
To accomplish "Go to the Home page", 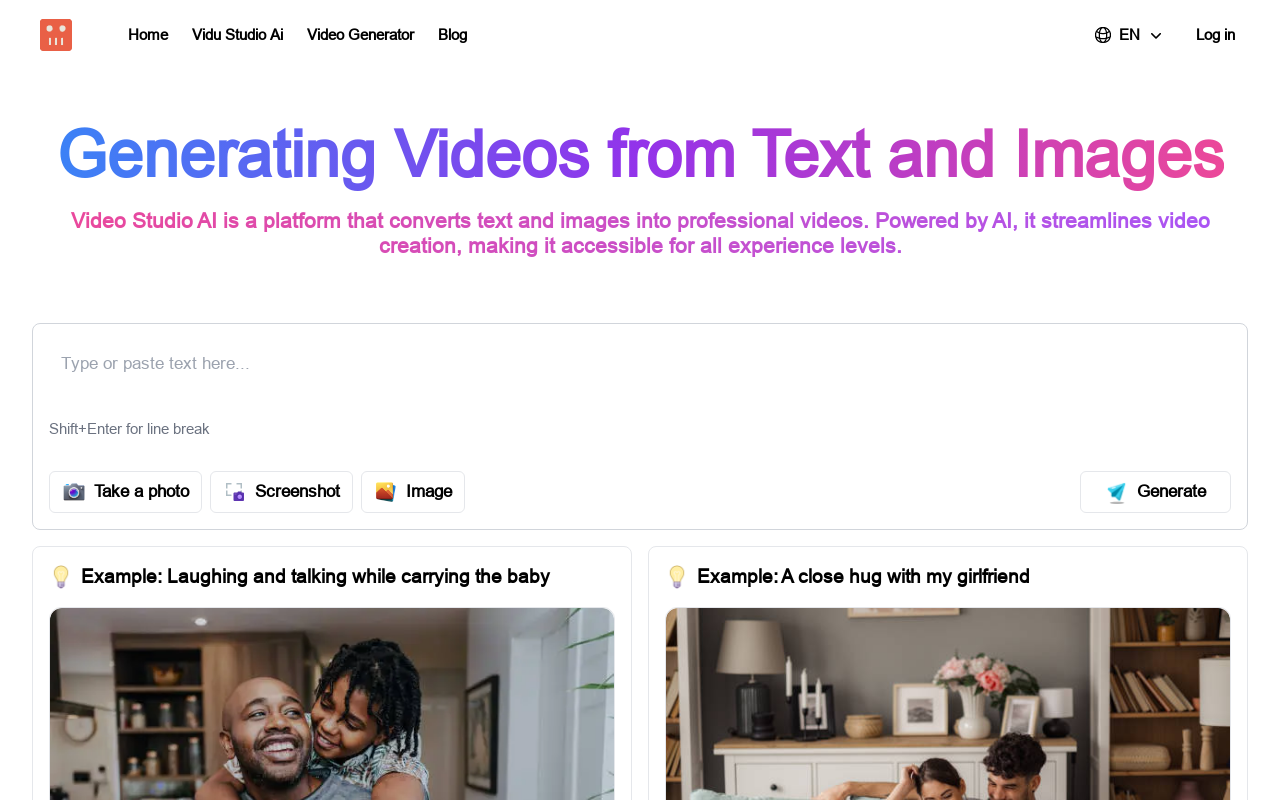I will [x=148, y=35].
